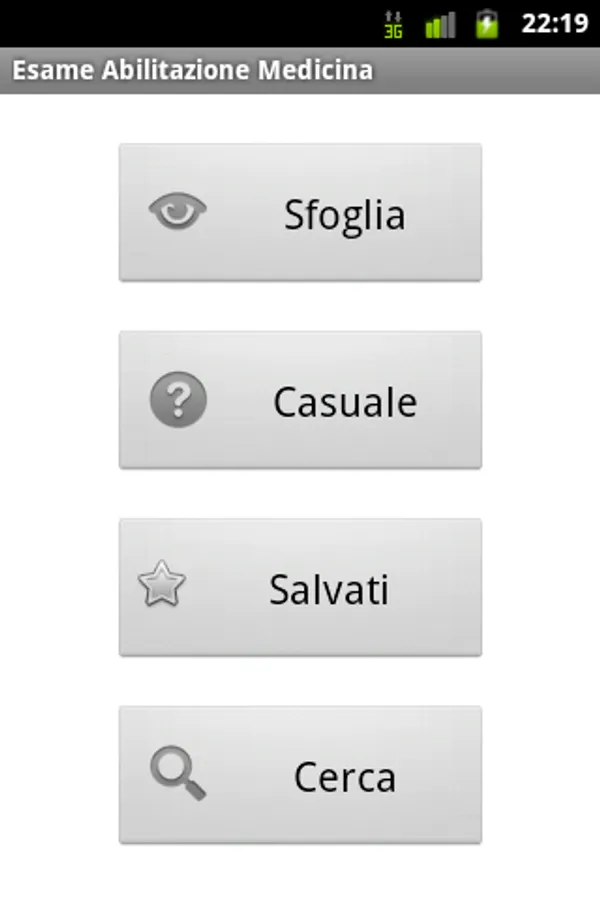
Task: Tap the question mark icon beside Casuale
Action: pyautogui.click(x=178, y=400)
